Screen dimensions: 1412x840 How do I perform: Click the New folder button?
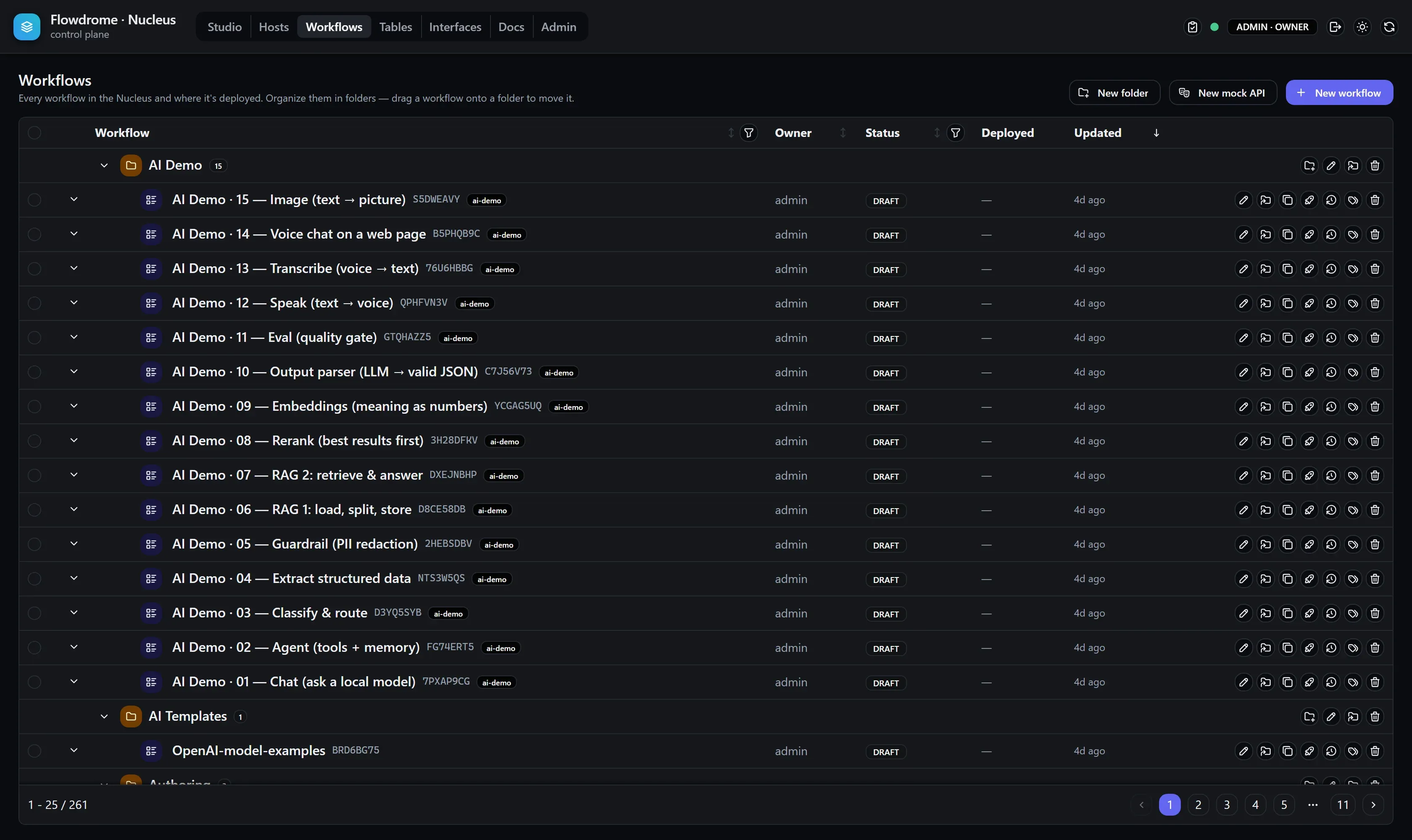click(x=1114, y=93)
